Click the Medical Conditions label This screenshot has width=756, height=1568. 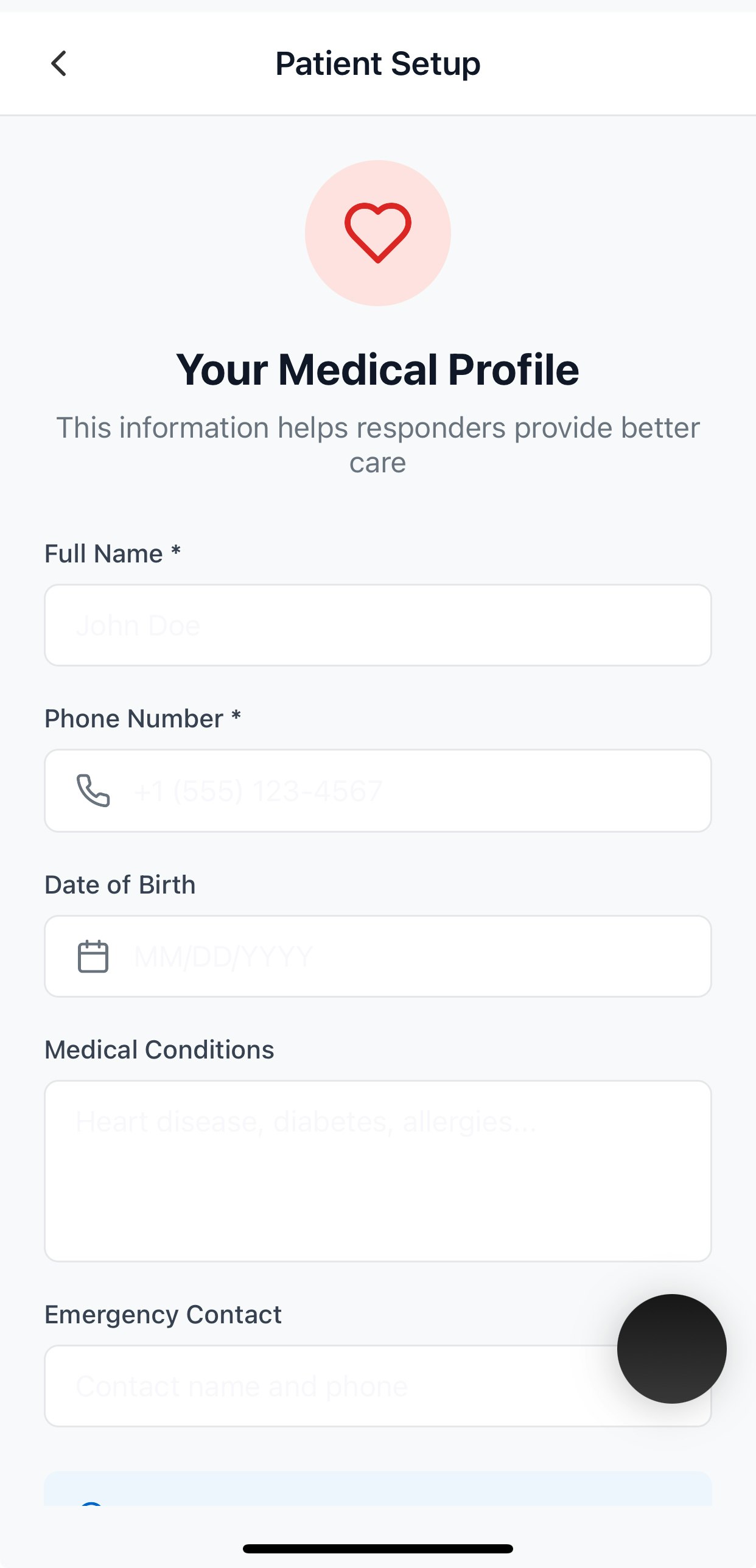[159, 1050]
